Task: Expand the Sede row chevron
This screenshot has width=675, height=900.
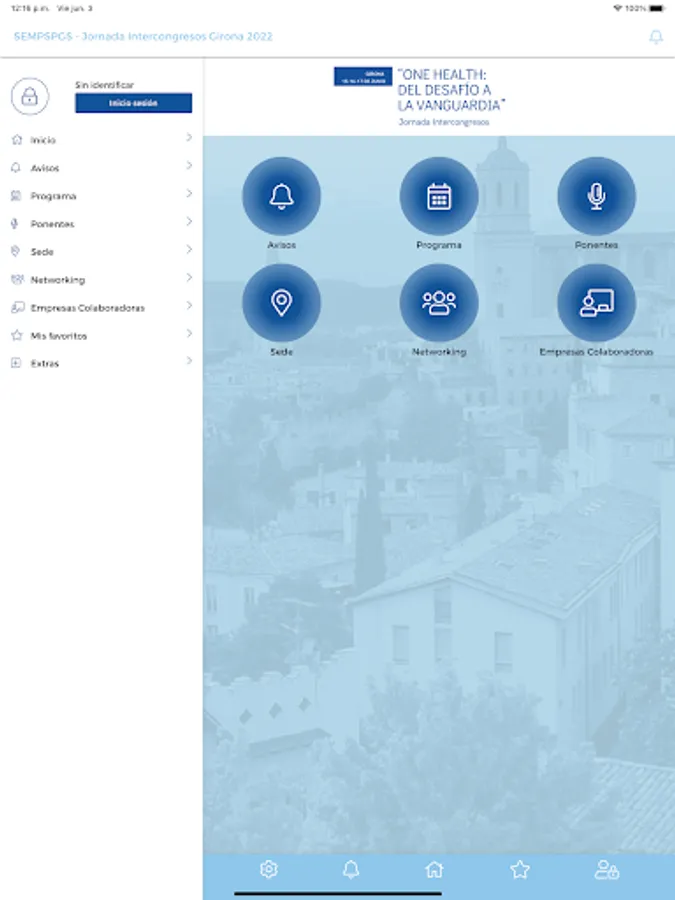Action: 189,250
